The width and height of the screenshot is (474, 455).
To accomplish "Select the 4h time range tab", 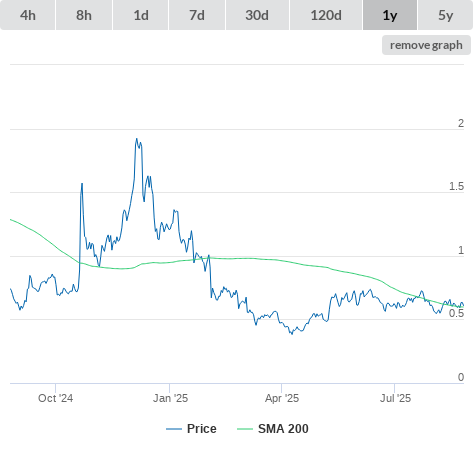I will 28,15.
